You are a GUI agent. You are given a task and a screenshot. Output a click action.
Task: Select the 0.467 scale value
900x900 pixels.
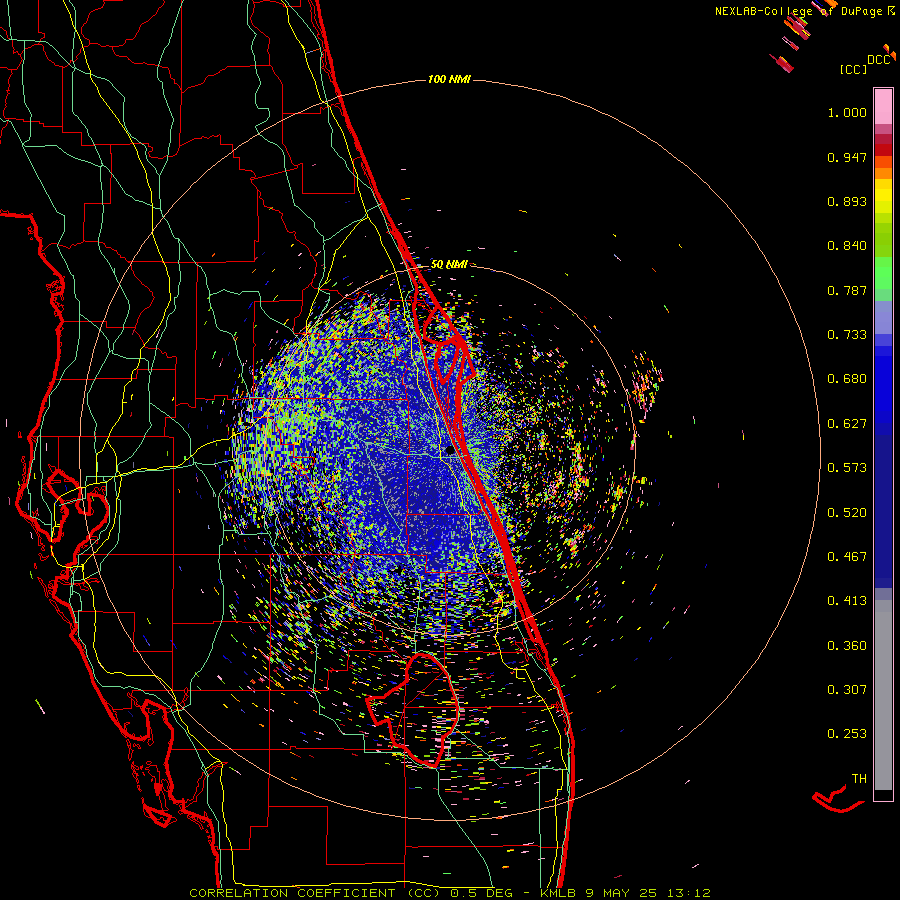pos(847,557)
